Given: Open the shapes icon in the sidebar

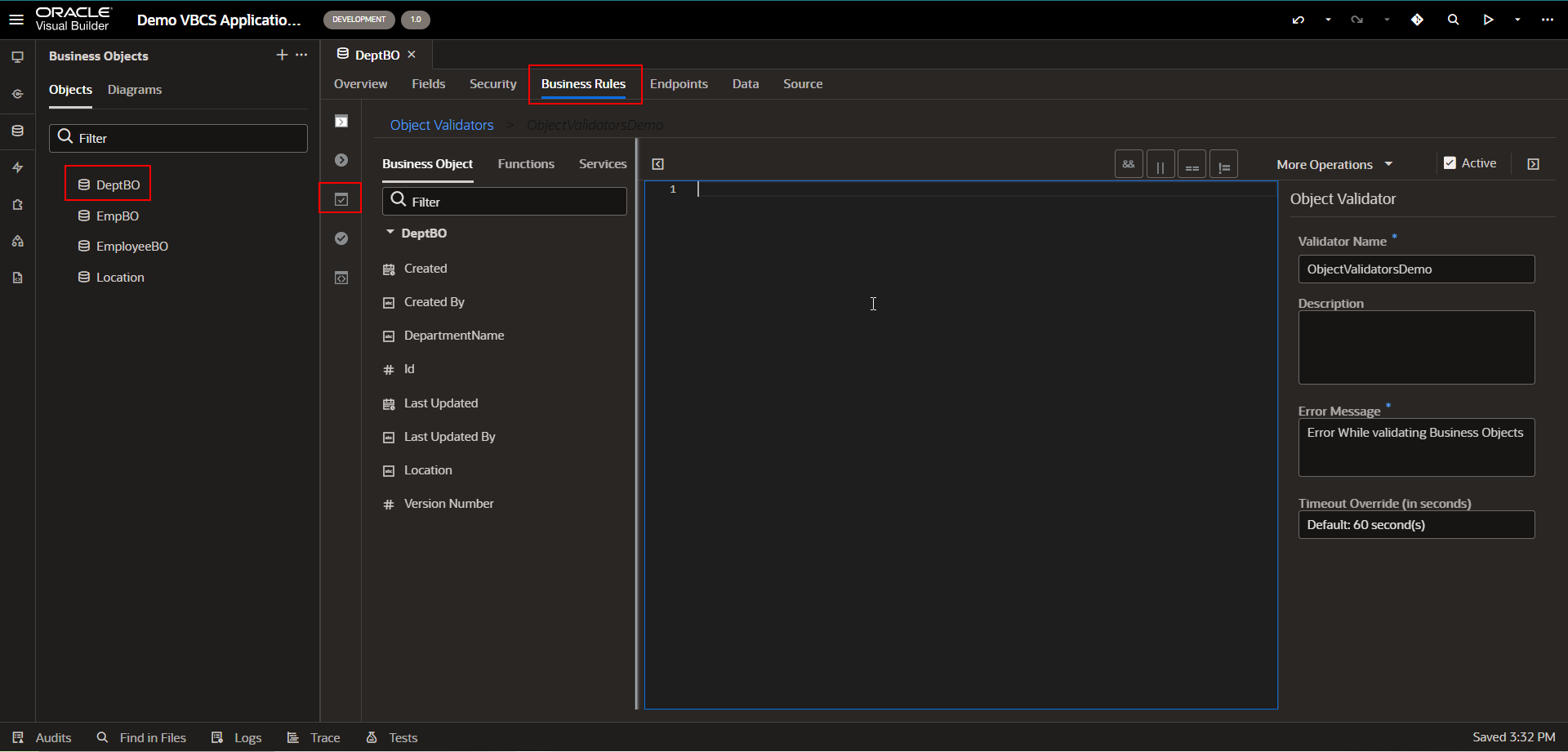Looking at the screenshot, I should point(17,241).
